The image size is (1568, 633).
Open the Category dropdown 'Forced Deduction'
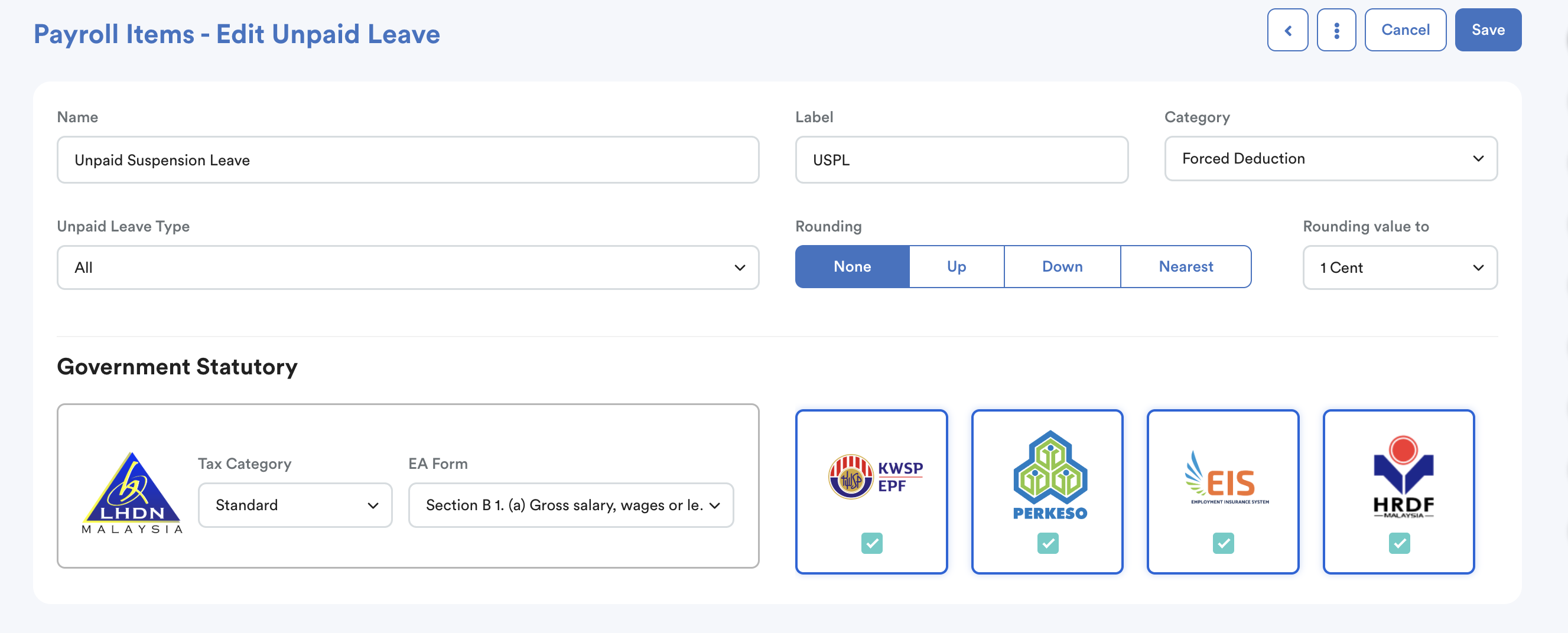click(1330, 158)
